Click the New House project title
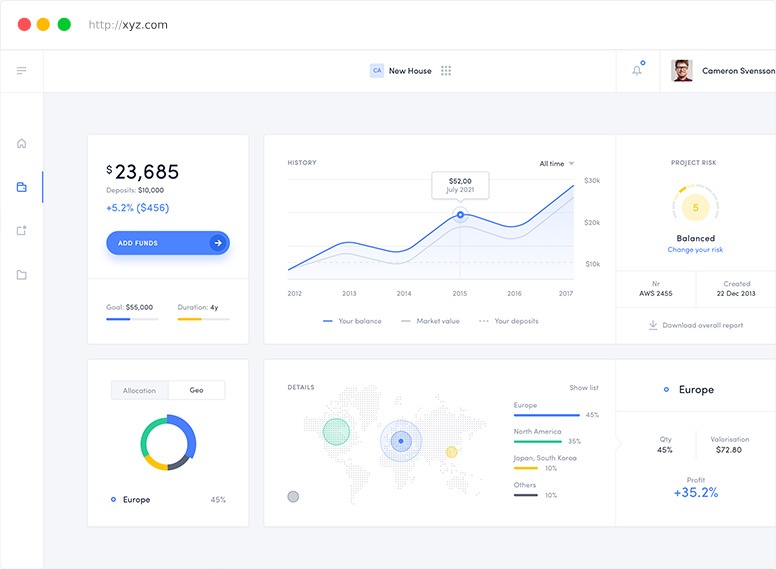 (x=410, y=71)
